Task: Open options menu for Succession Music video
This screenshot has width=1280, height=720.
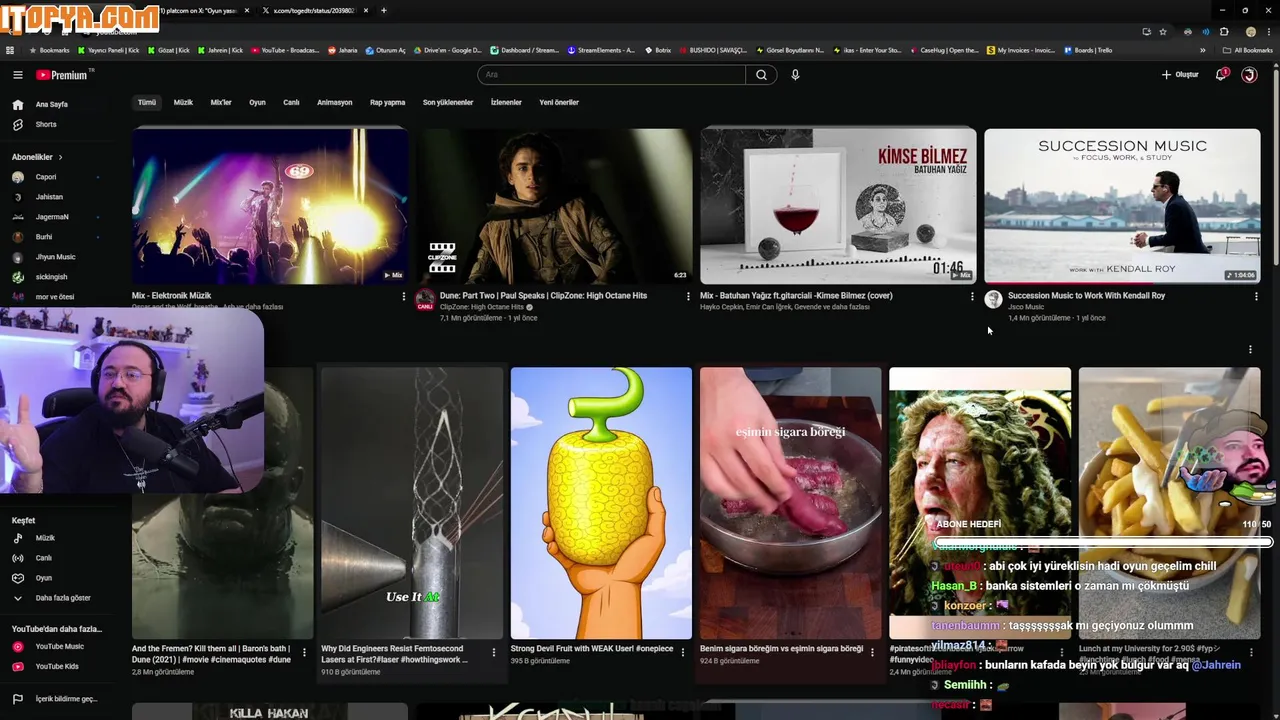Action: click(x=1256, y=296)
